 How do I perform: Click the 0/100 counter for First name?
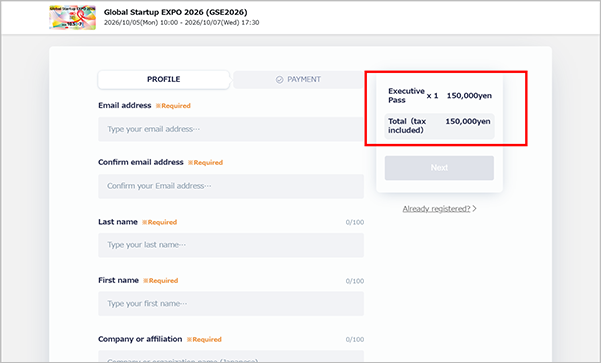[x=355, y=281]
